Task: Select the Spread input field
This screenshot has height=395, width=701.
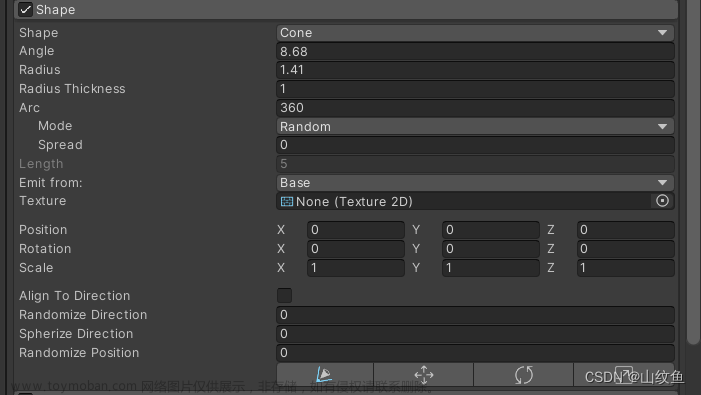Action: tap(475, 145)
